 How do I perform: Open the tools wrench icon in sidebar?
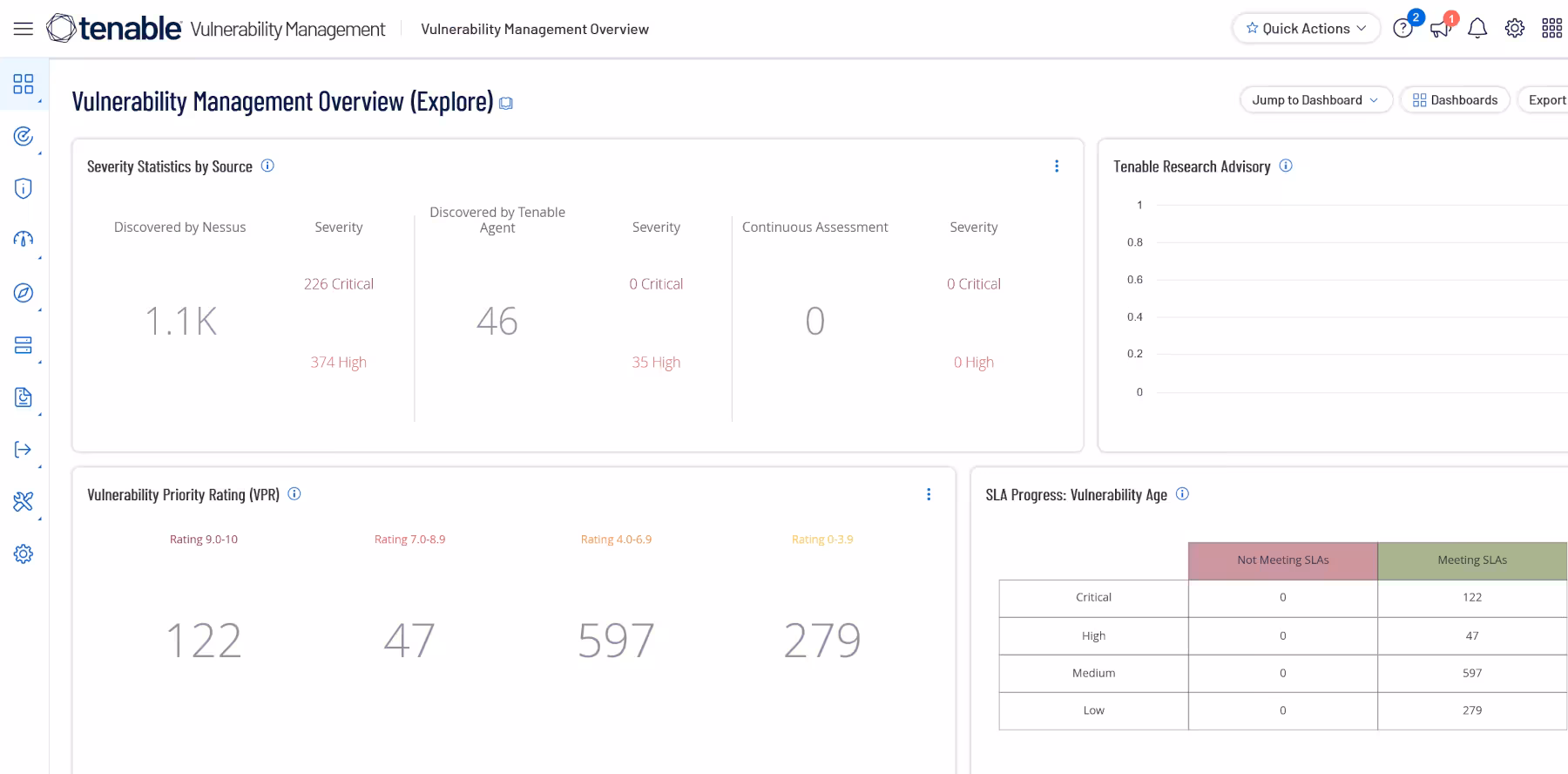click(24, 502)
